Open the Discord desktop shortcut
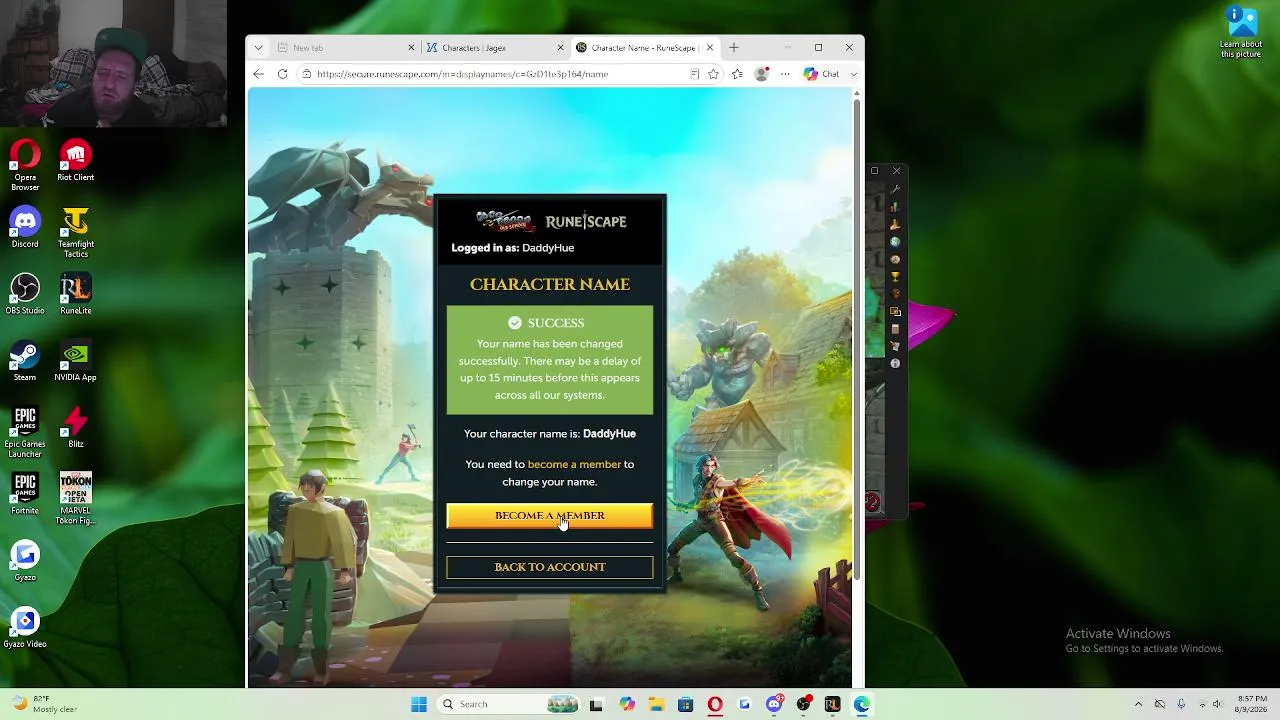Viewport: 1280px width, 720px height. (25, 229)
